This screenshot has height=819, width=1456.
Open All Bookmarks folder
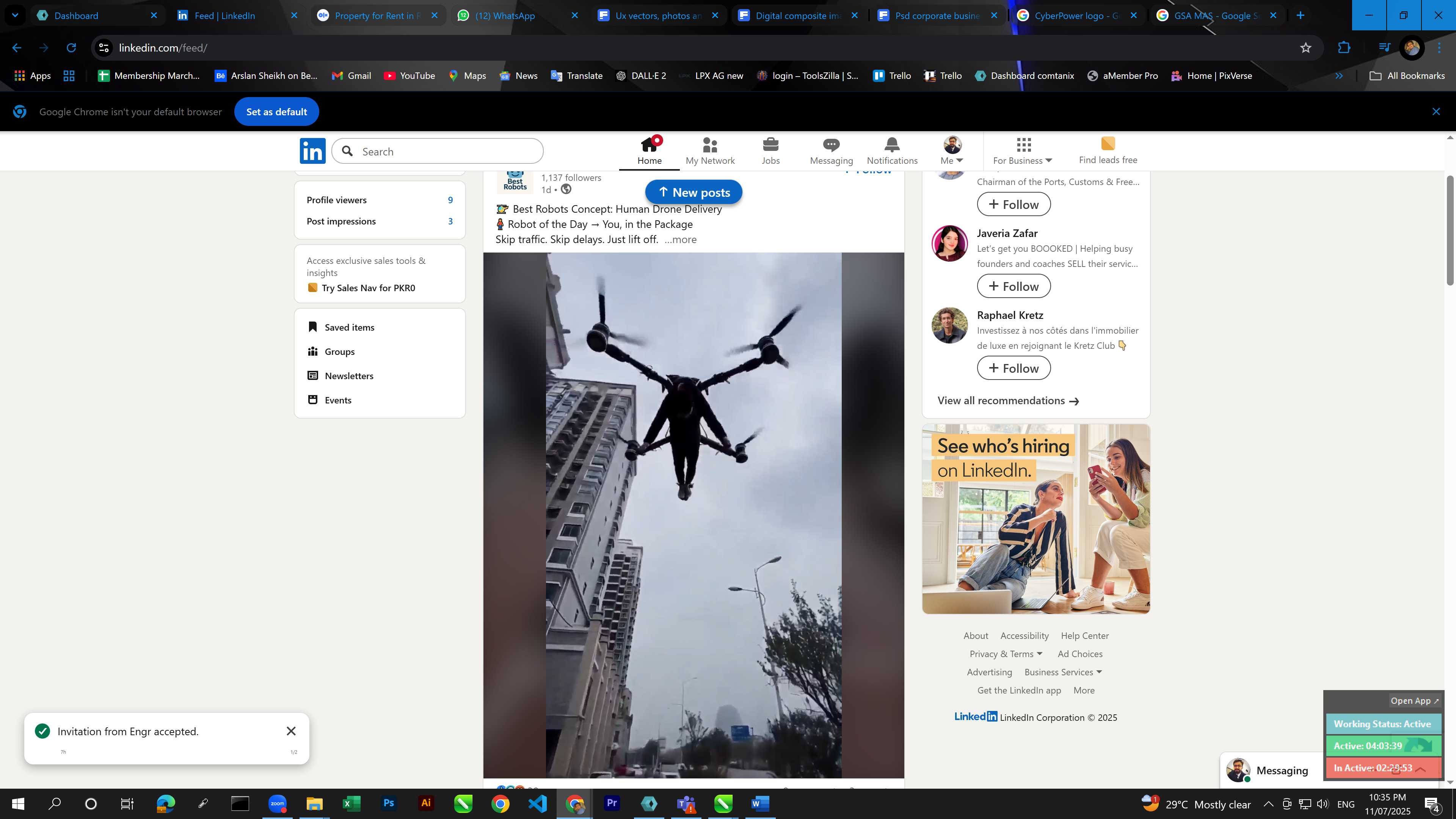pos(1407,76)
